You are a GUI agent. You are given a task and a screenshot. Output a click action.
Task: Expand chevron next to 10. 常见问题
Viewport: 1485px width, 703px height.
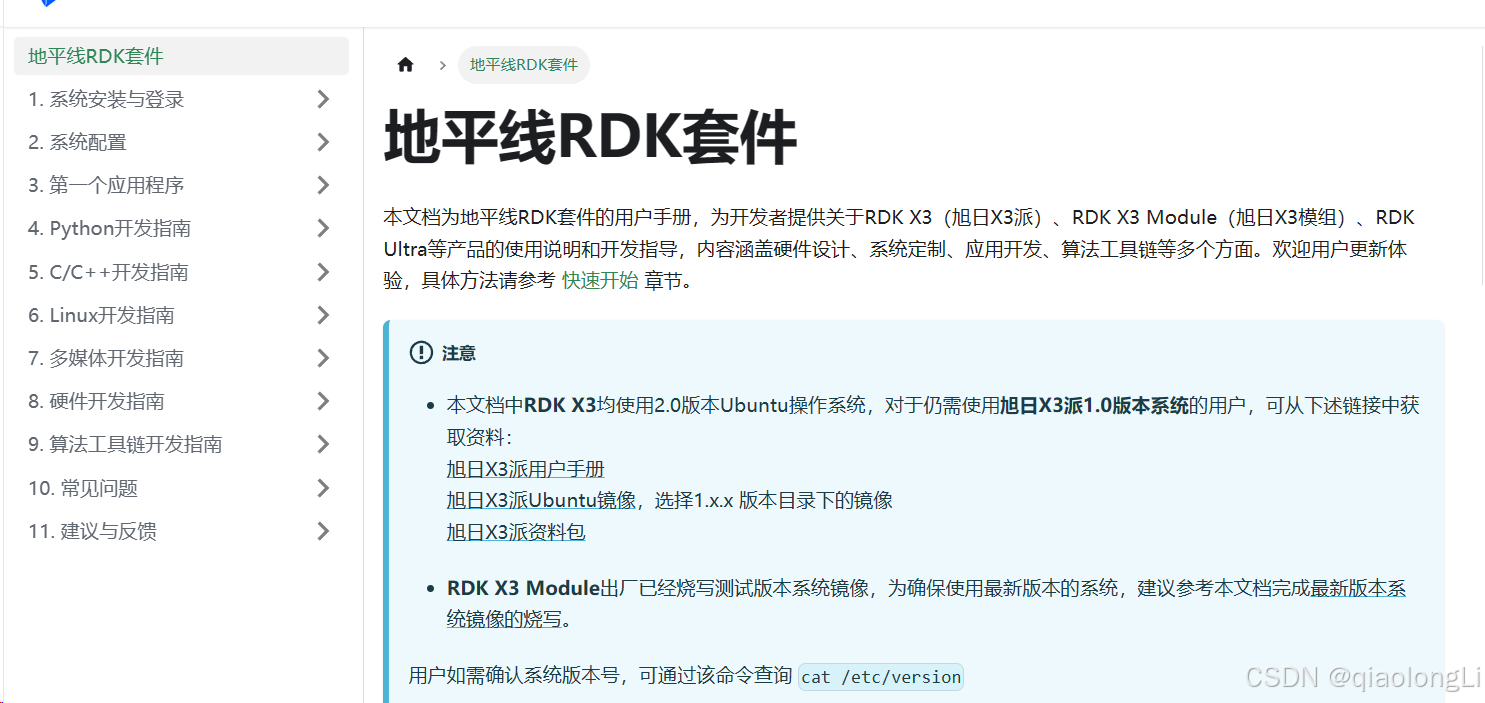click(323, 488)
